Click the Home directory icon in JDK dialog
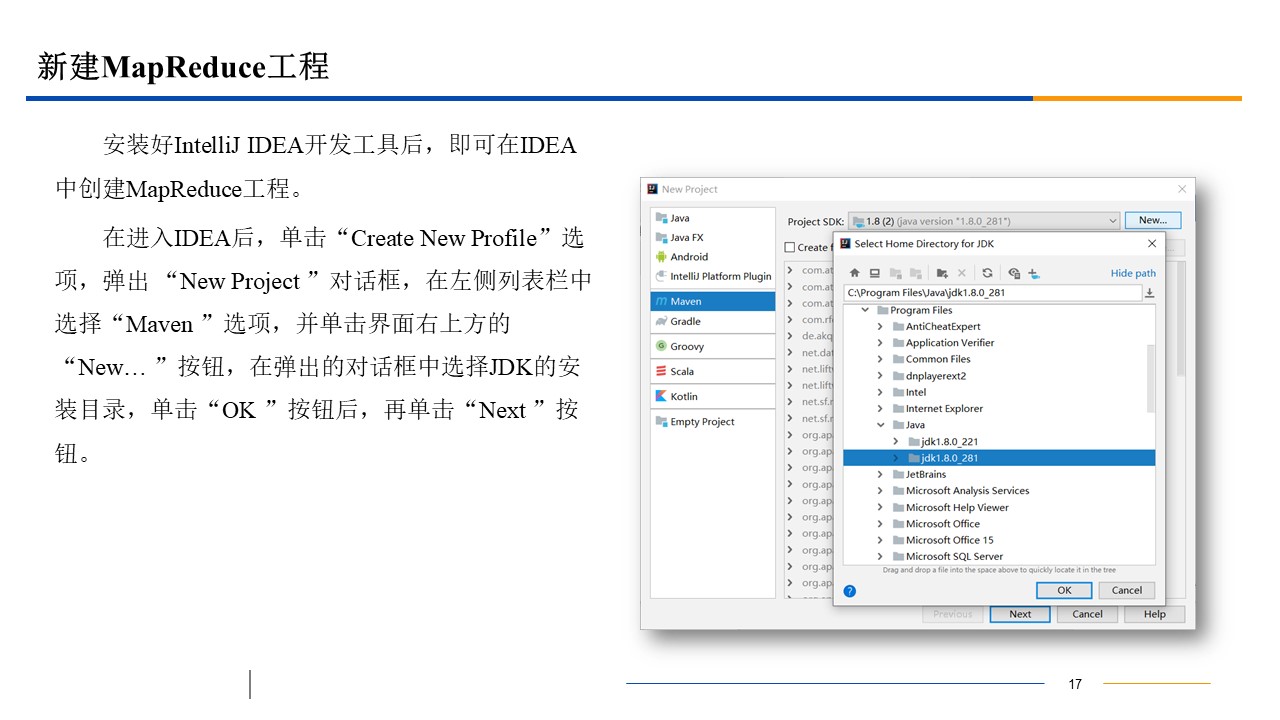Image resolution: width=1280 pixels, height=720 pixels. [854, 273]
